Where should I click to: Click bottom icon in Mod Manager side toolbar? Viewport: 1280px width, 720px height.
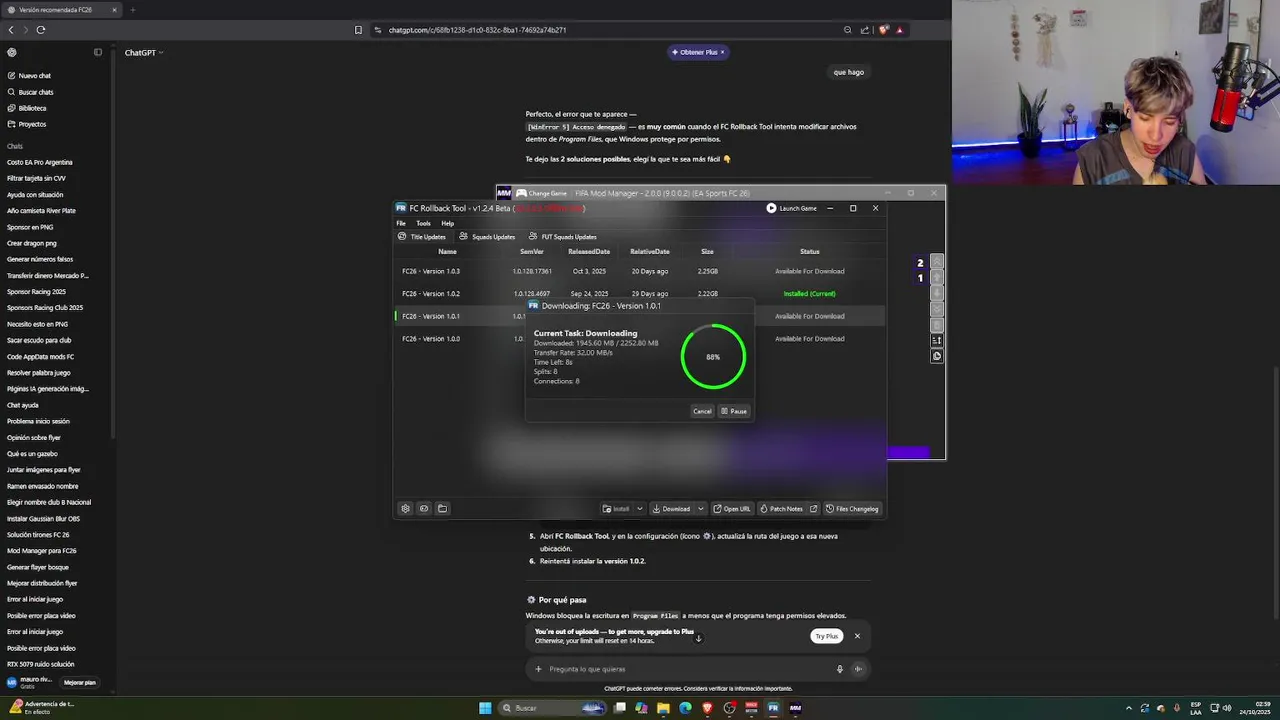pyautogui.click(x=937, y=356)
